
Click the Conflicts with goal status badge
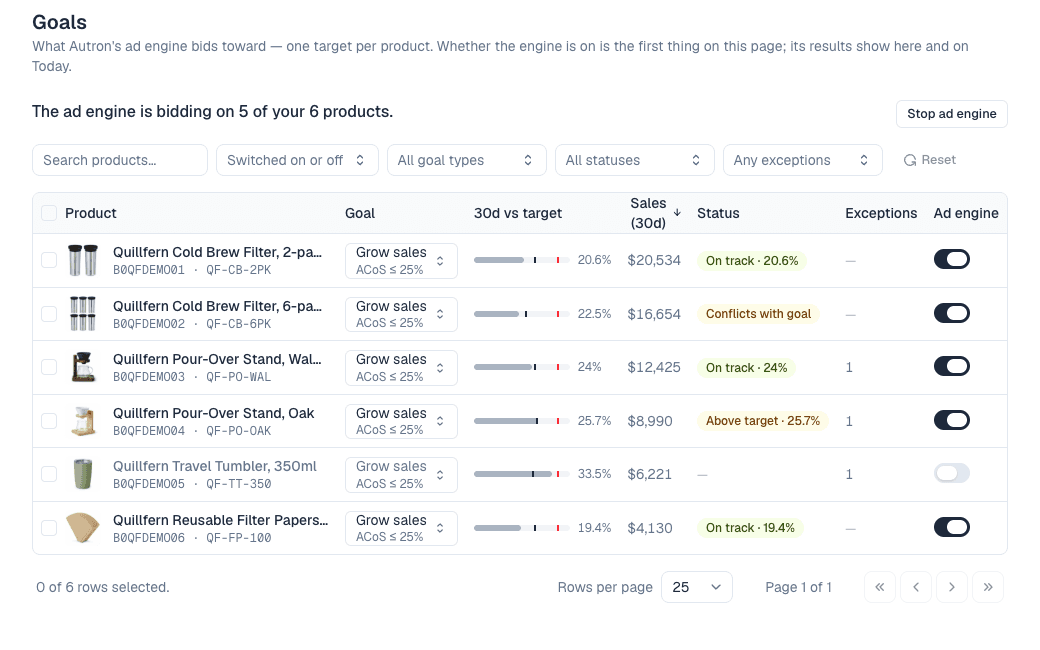coord(758,314)
